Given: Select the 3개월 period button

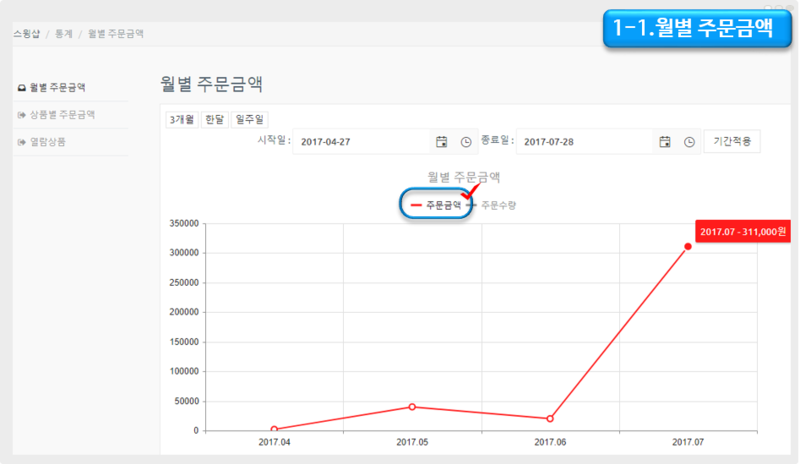Looking at the screenshot, I should (x=181, y=119).
